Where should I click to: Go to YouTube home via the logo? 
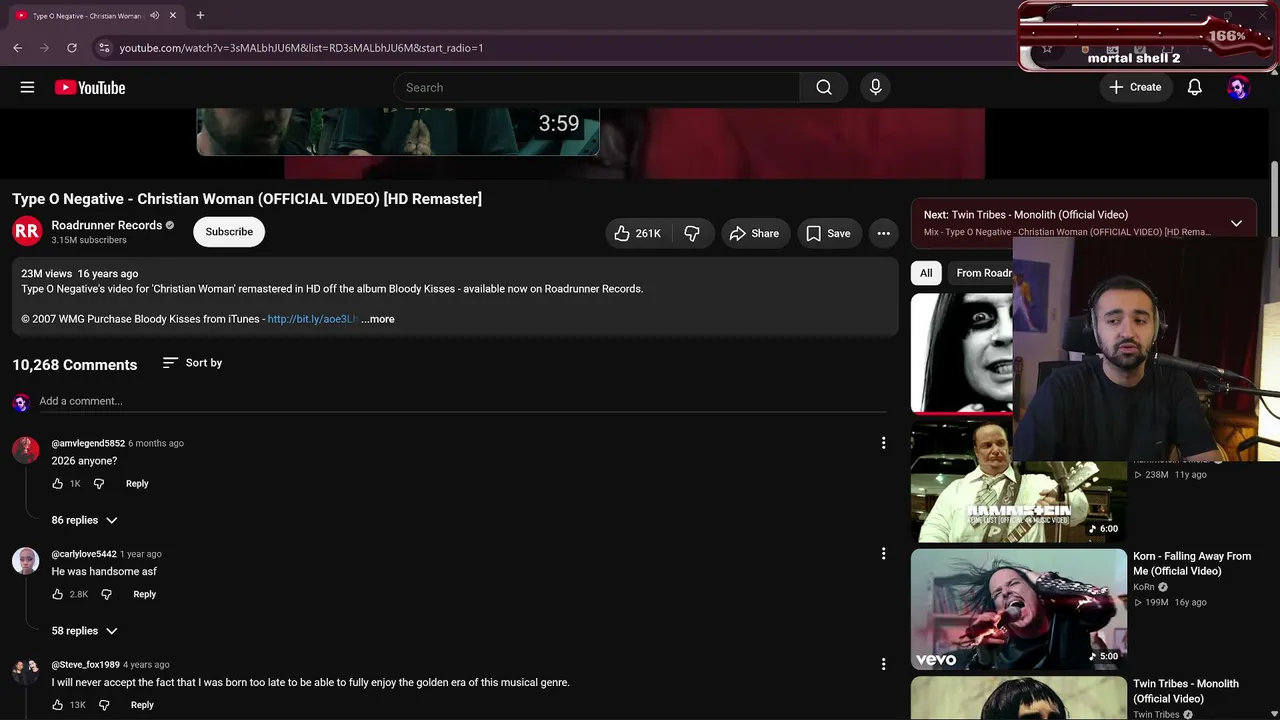coord(90,88)
